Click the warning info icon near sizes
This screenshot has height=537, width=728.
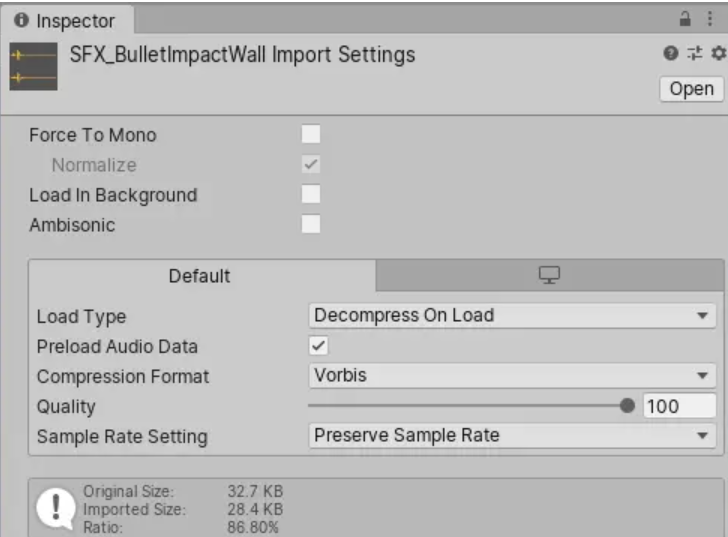pyautogui.click(x=53, y=507)
